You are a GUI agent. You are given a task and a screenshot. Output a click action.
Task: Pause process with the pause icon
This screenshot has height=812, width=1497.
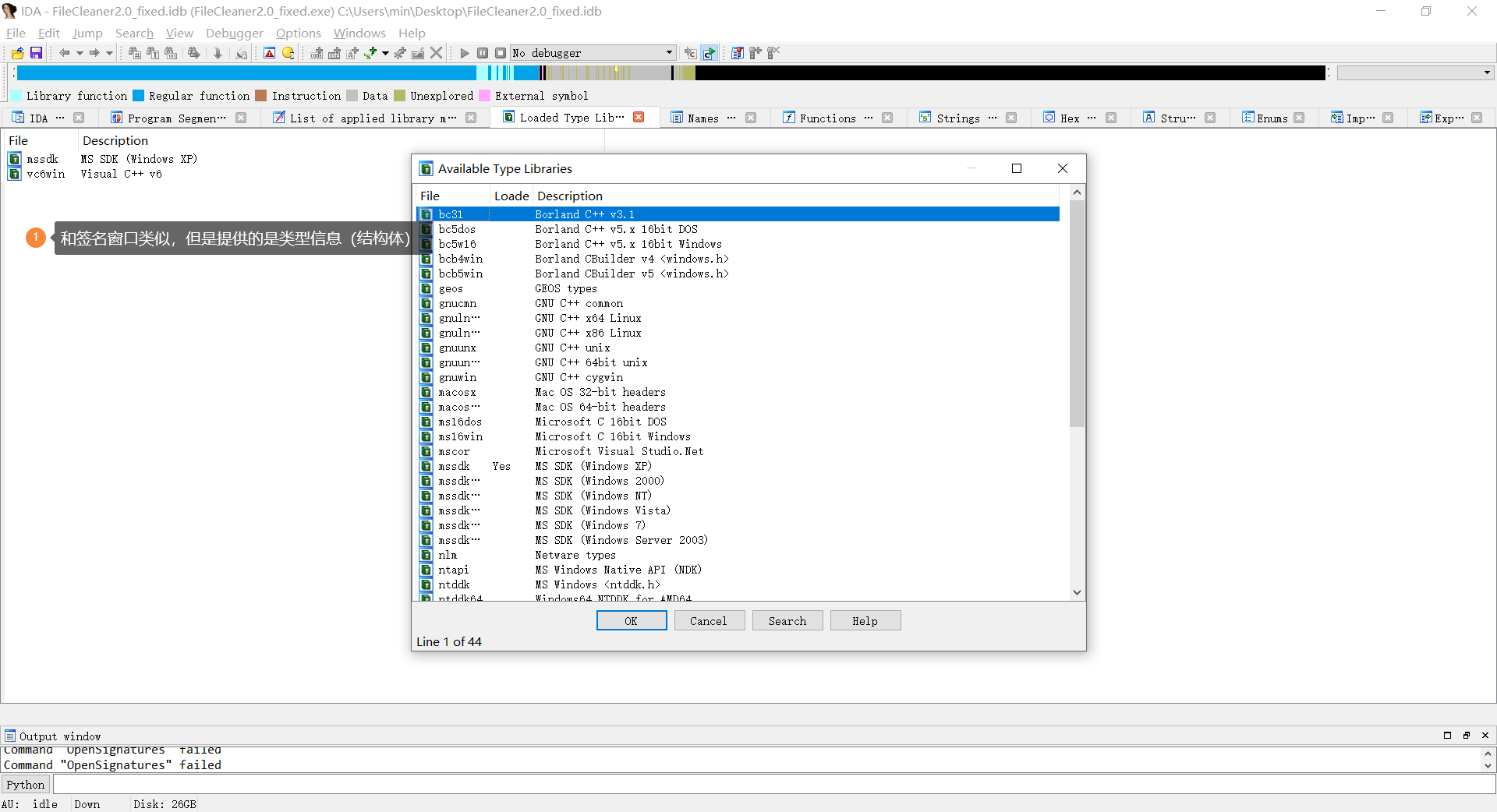(483, 53)
